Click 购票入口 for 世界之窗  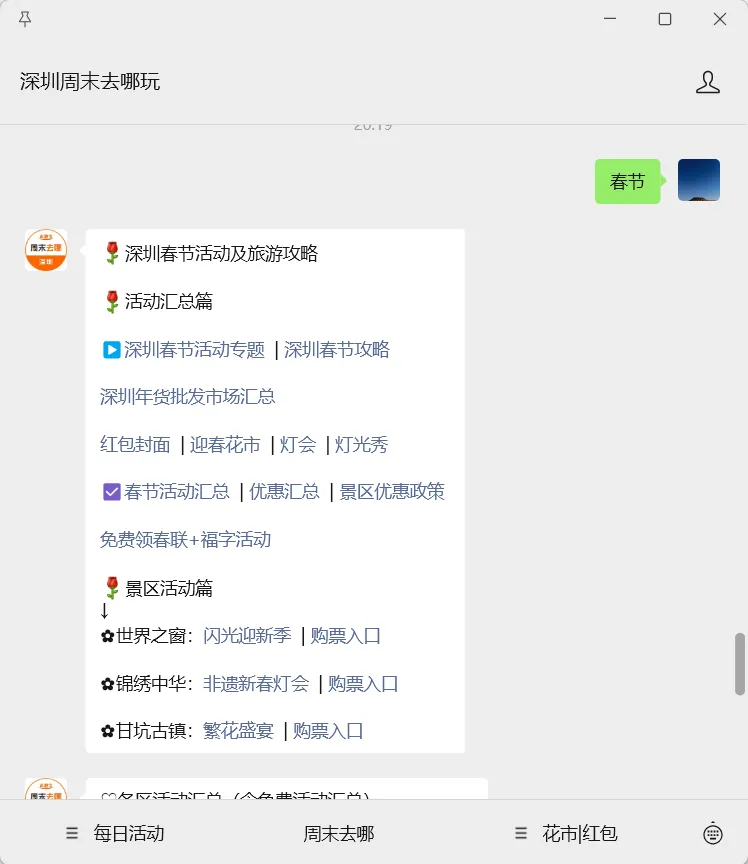pos(346,636)
